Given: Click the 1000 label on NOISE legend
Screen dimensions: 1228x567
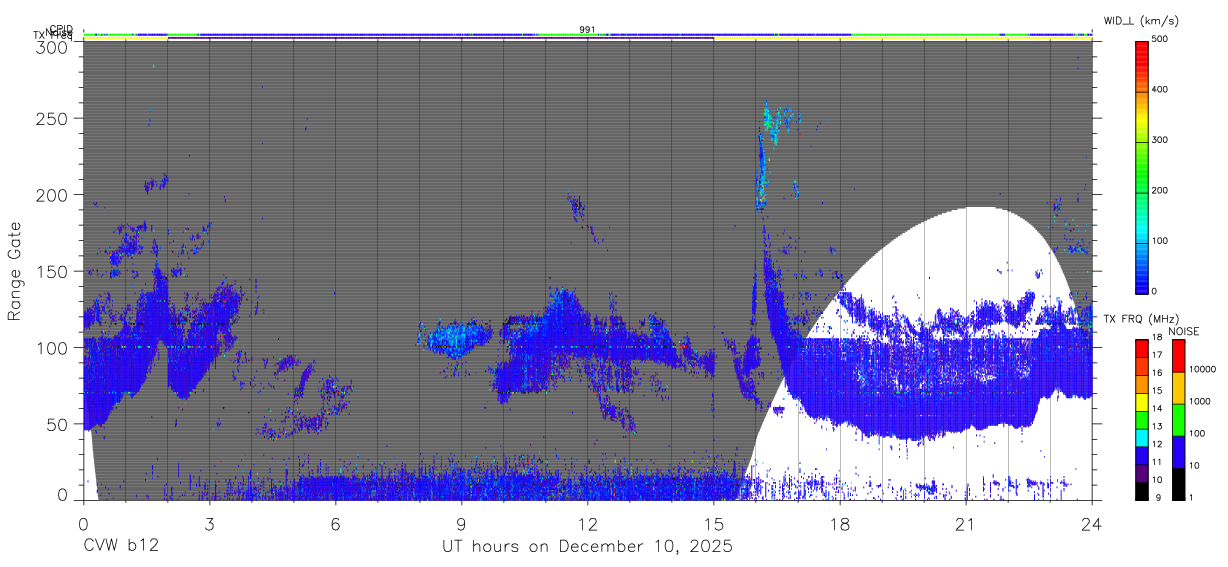Looking at the screenshot, I should click(x=1200, y=402).
